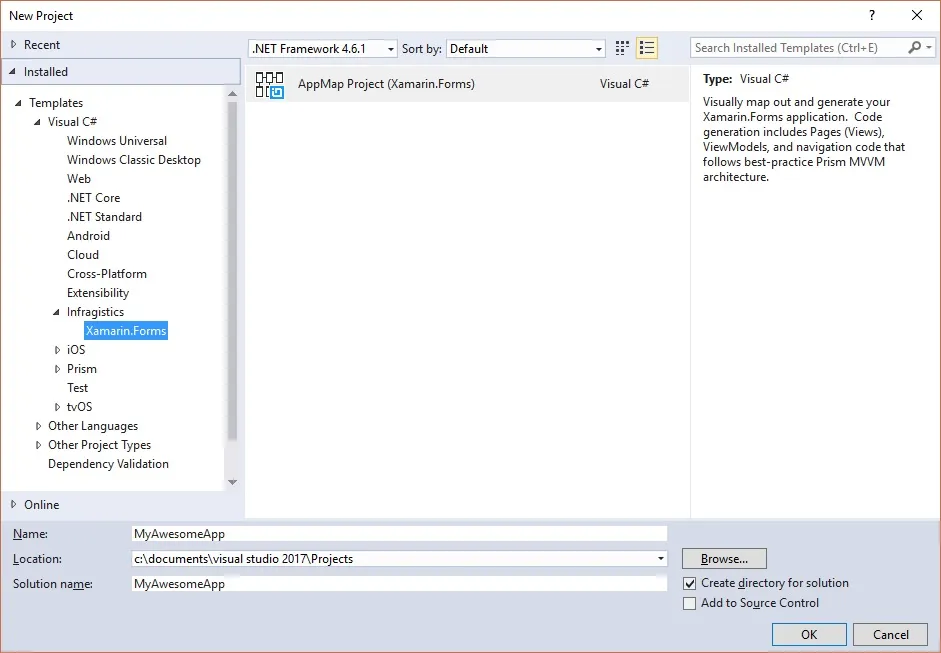Expand the Prism tree node
Screen dimensions: 941x653
[57, 369]
